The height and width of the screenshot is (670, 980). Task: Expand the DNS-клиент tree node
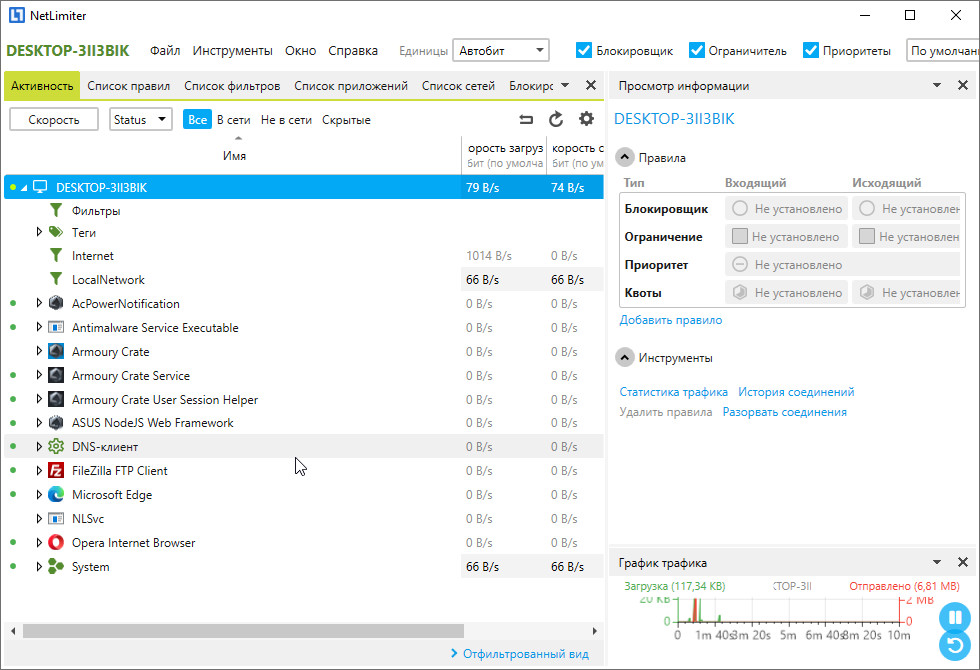[40, 447]
